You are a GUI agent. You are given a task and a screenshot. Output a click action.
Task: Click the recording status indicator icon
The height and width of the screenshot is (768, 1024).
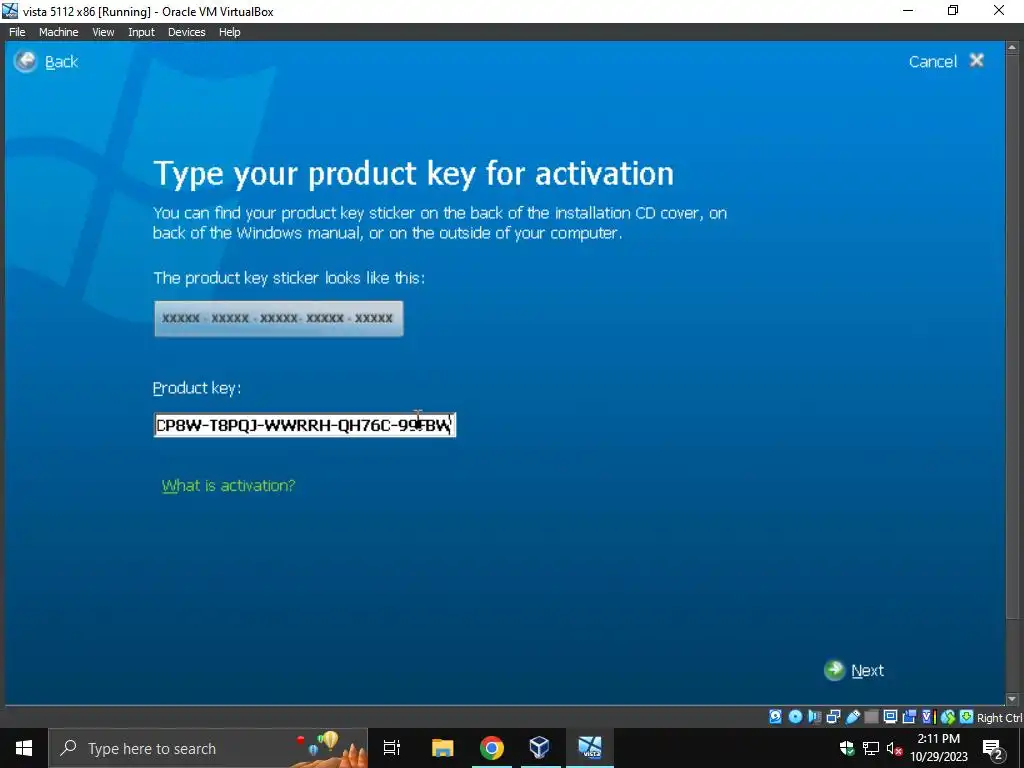click(908, 717)
